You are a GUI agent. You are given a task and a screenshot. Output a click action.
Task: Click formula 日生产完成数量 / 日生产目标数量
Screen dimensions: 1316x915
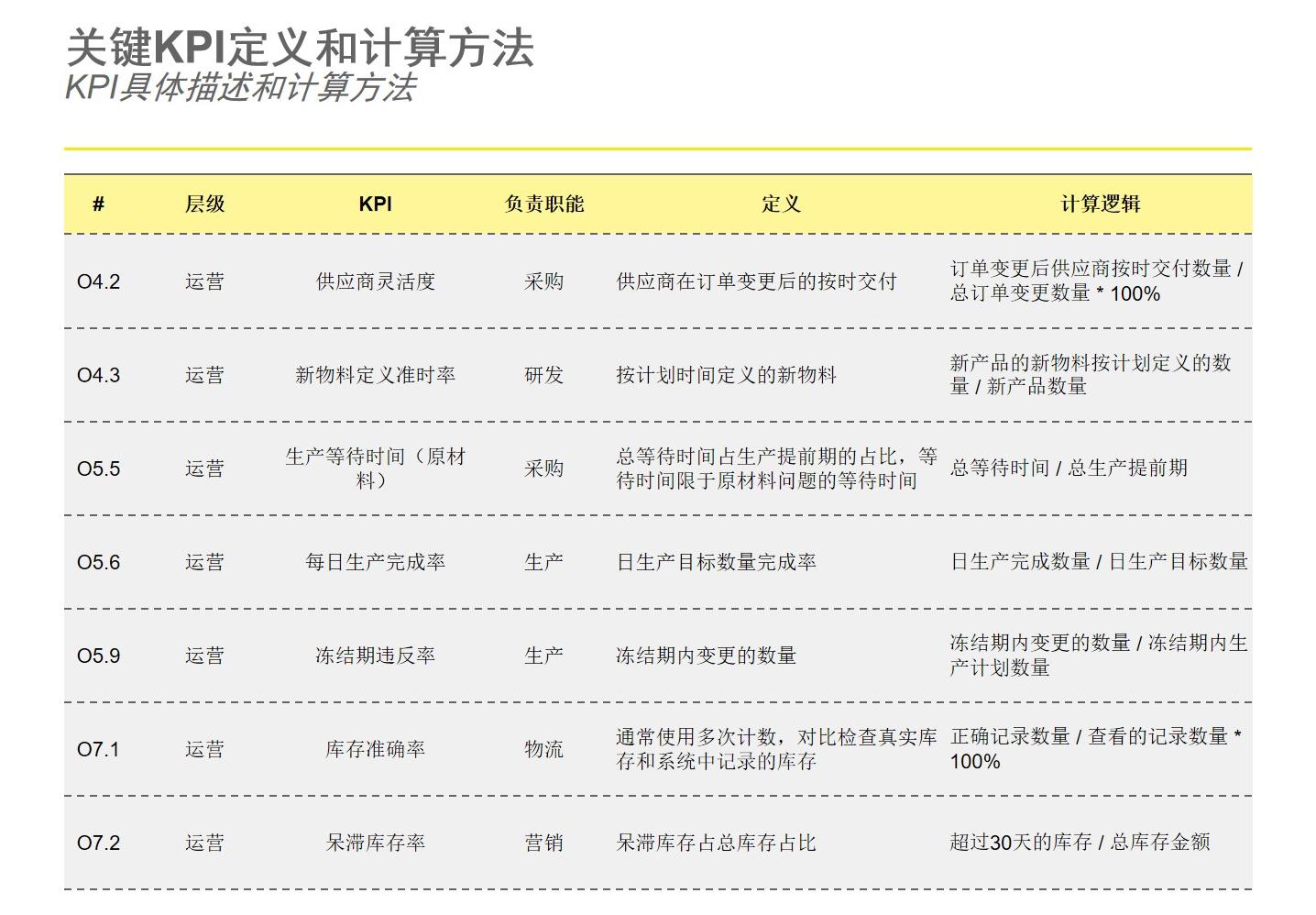(x=1099, y=562)
